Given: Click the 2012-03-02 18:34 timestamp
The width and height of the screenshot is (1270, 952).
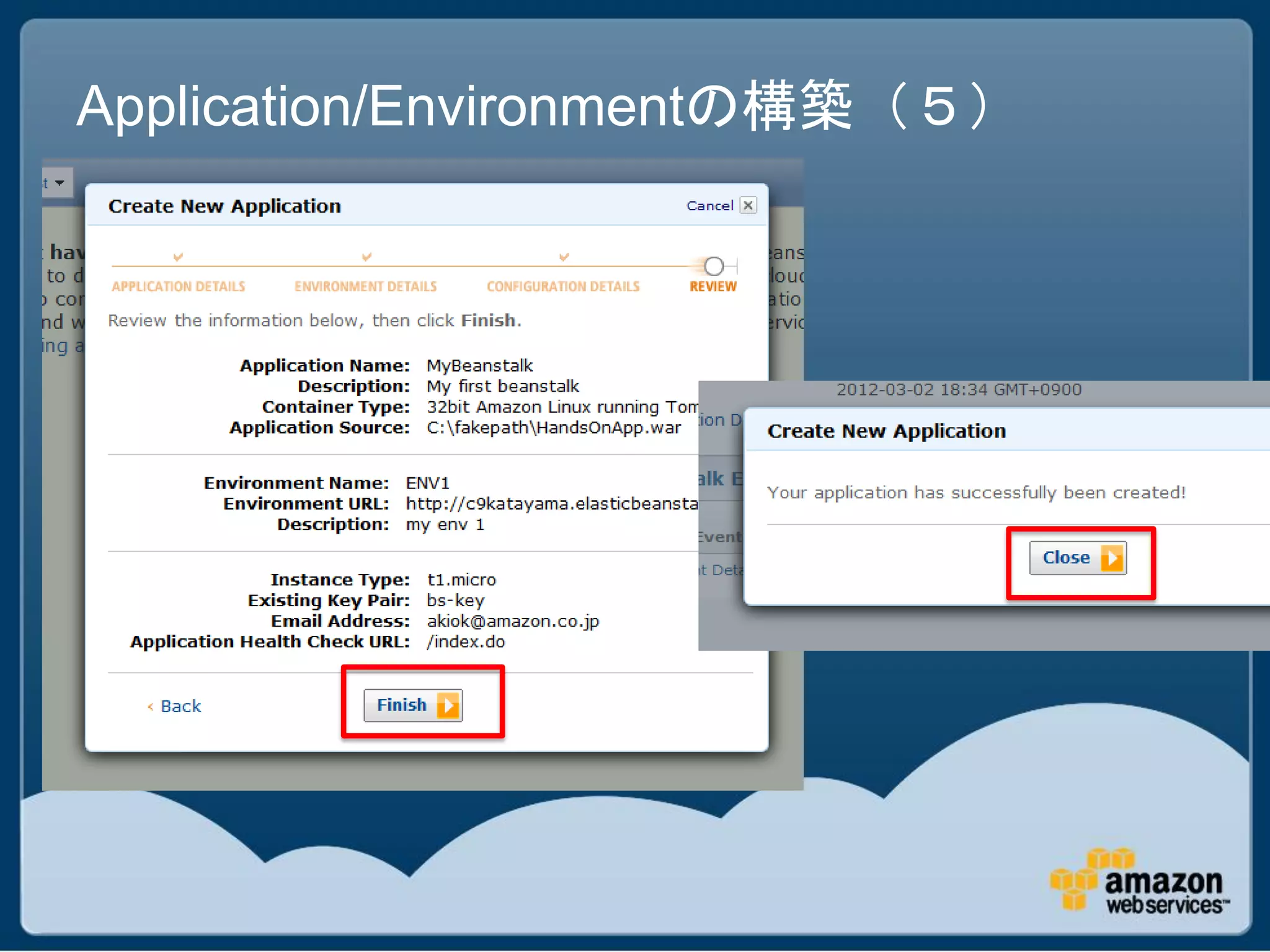Looking at the screenshot, I should click(959, 390).
